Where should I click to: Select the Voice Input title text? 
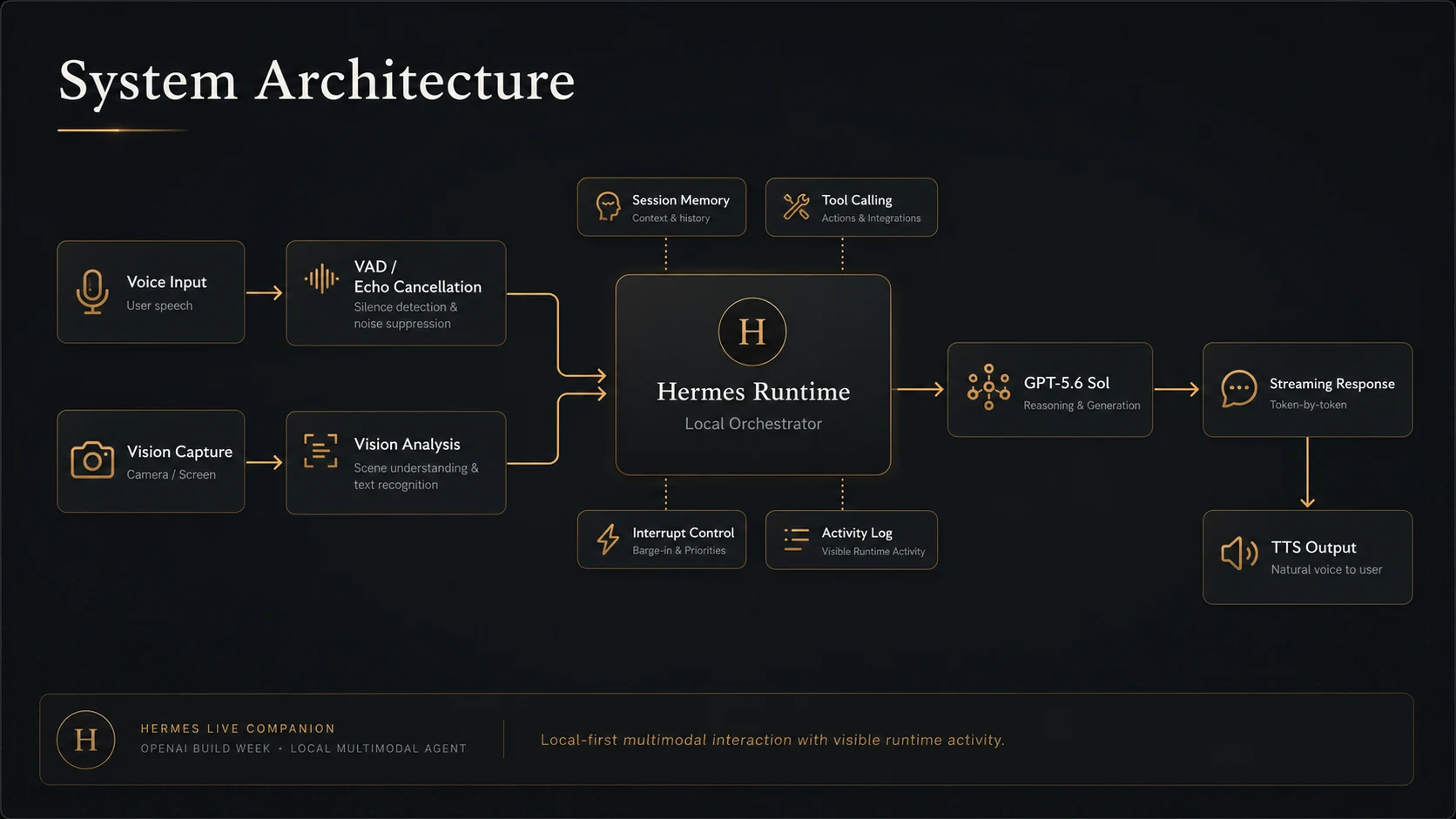[x=166, y=282]
